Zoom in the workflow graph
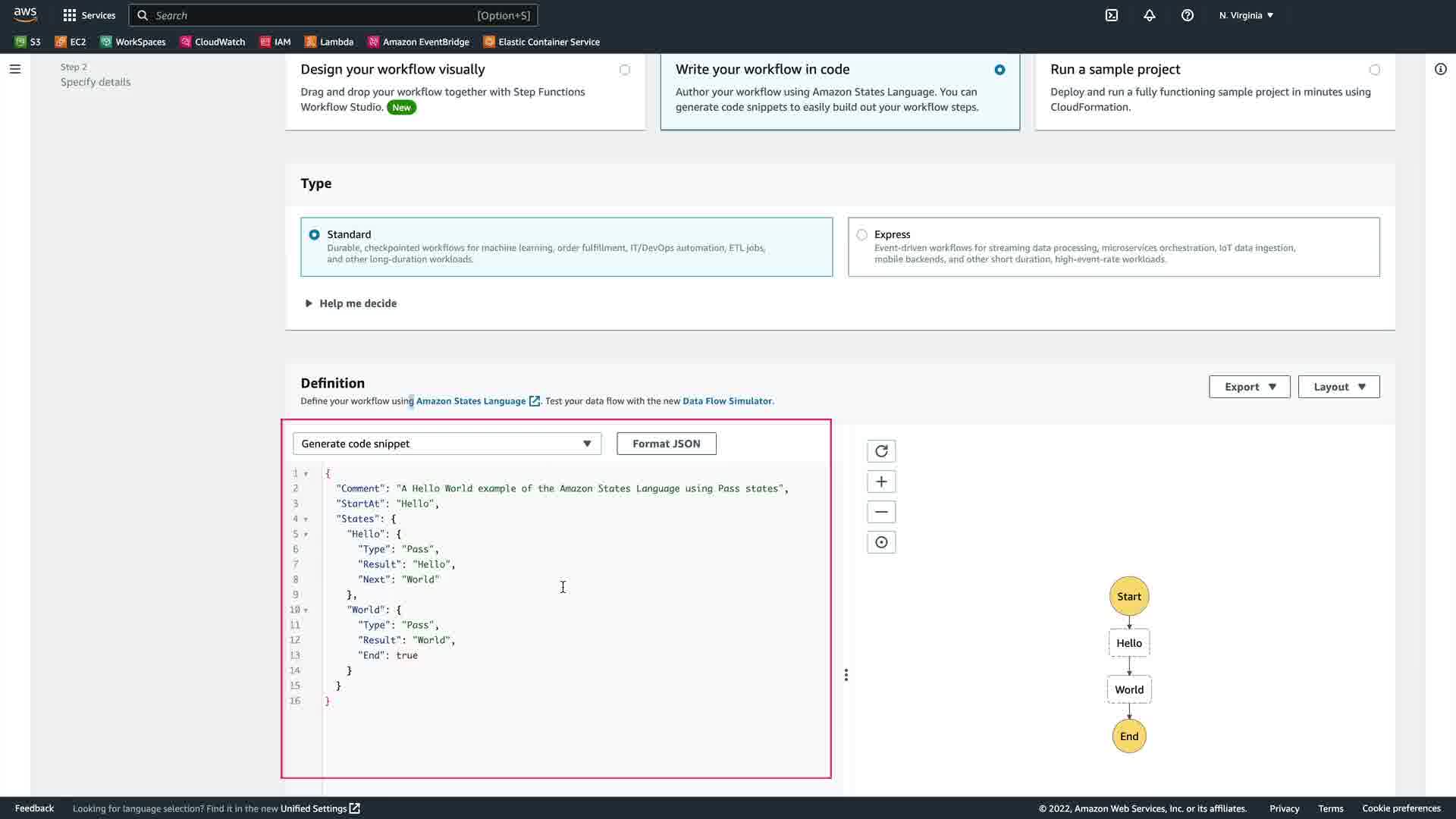The image size is (1456, 819). [x=881, y=482]
